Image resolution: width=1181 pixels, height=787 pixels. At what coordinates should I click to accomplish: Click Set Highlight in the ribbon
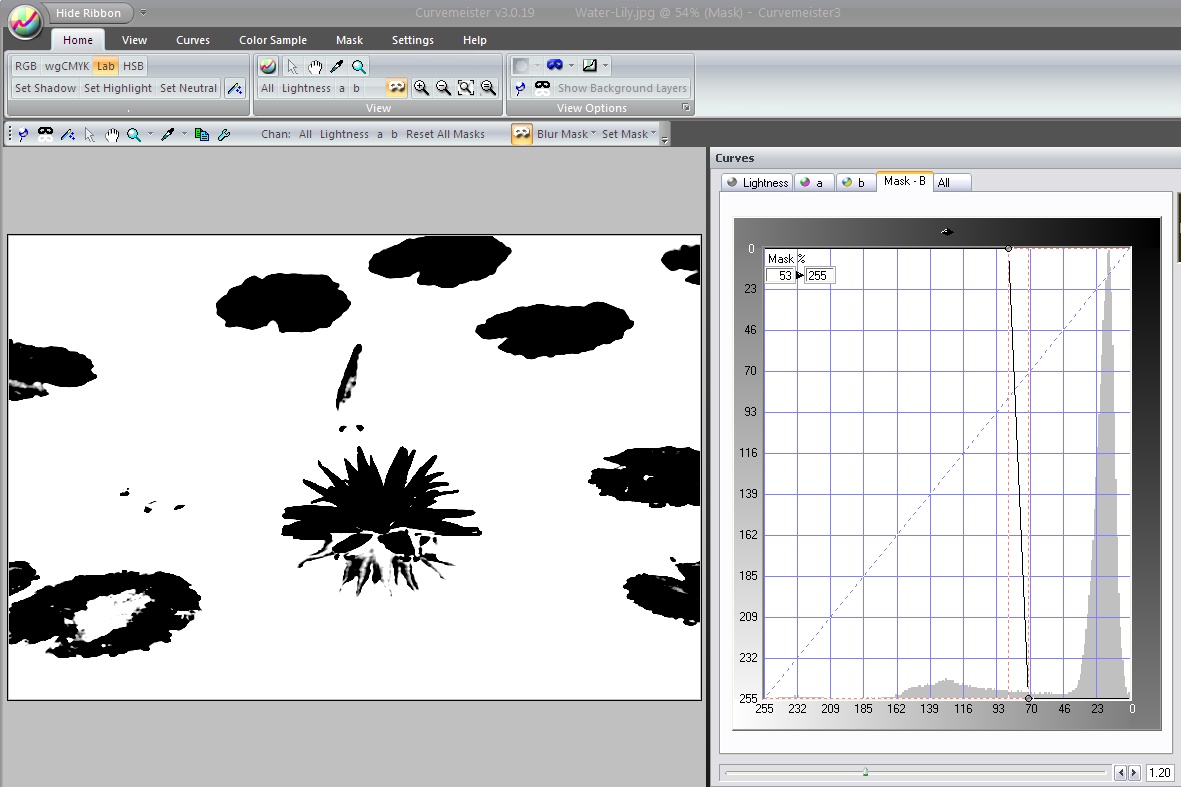pos(117,88)
